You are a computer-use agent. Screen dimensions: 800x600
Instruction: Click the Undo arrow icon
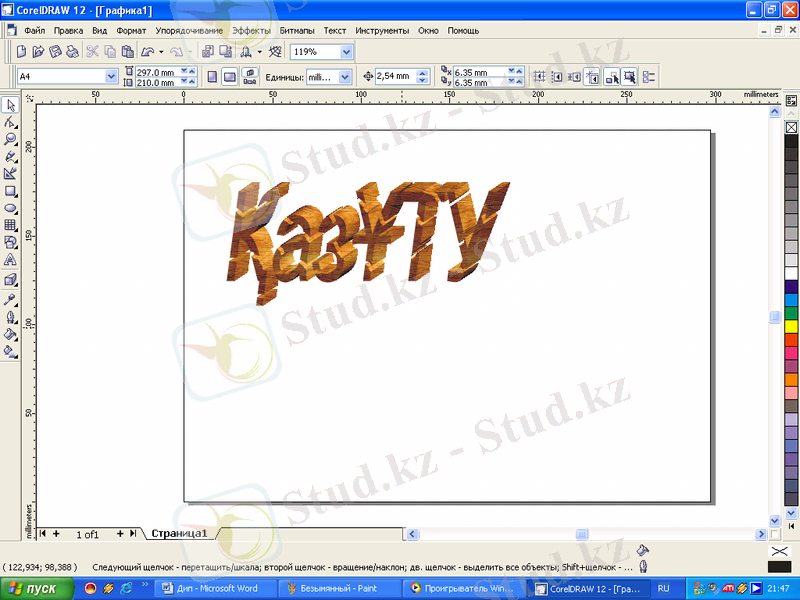tap(148, 52)
